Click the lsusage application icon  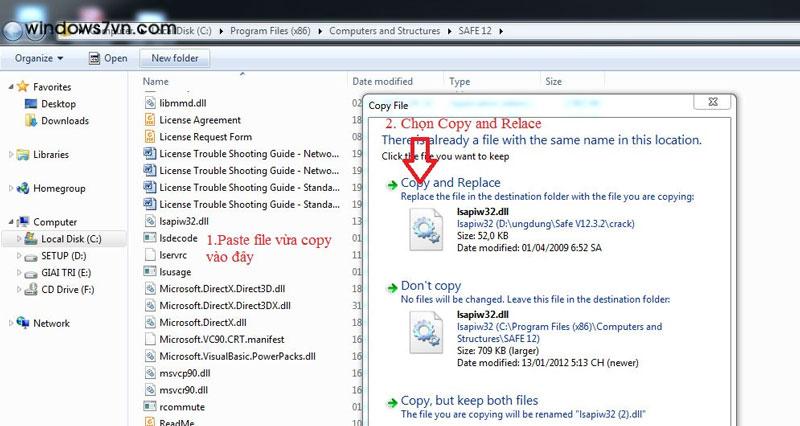149,271
